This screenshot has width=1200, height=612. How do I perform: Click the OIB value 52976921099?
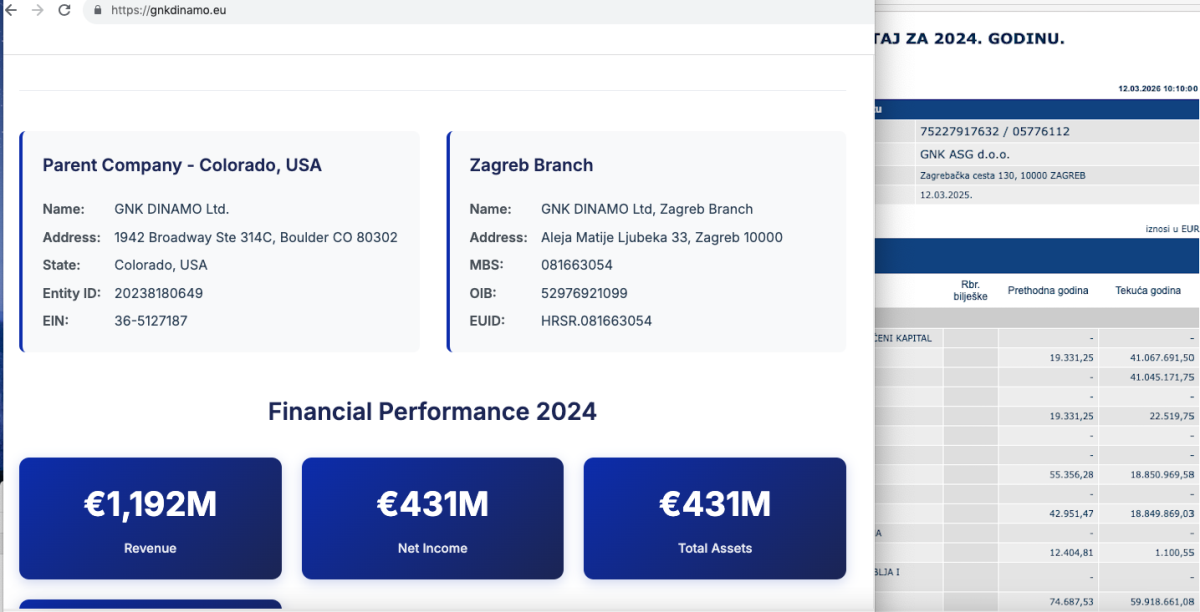(x=584, y=293)
